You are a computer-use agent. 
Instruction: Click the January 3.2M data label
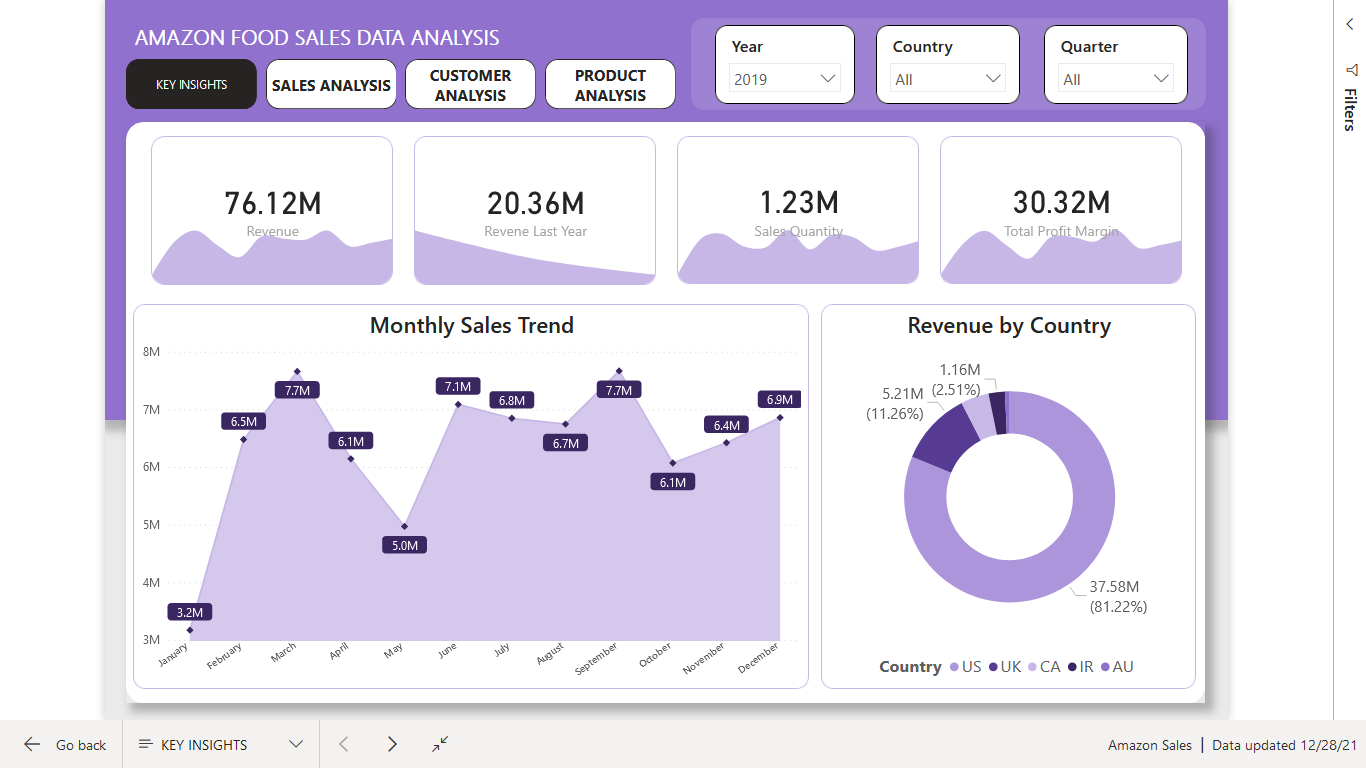click(x=190, y=612)
